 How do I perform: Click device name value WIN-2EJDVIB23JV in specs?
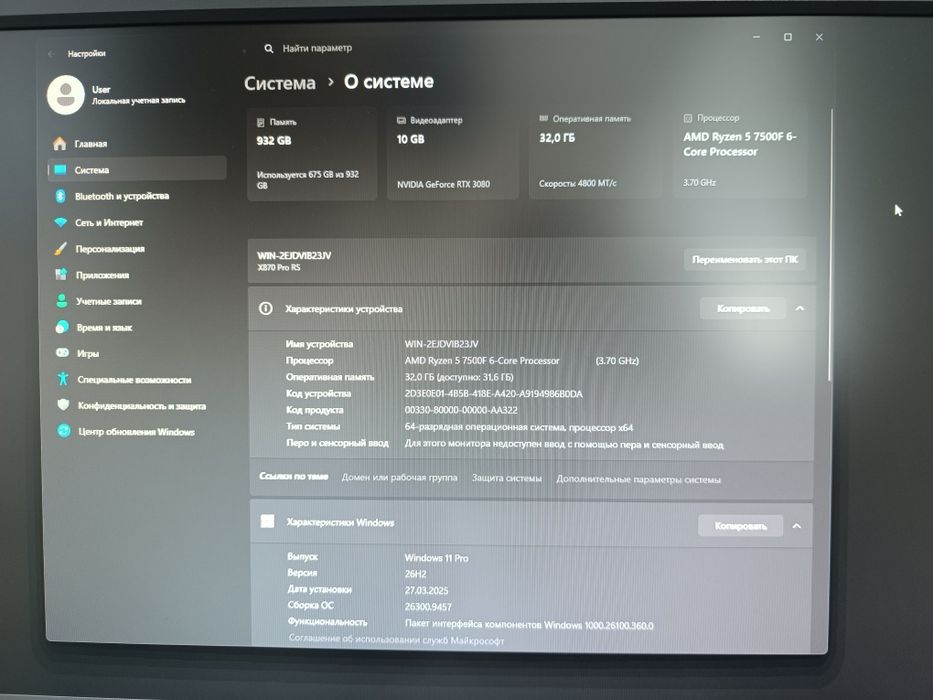[x=441, y=343]
